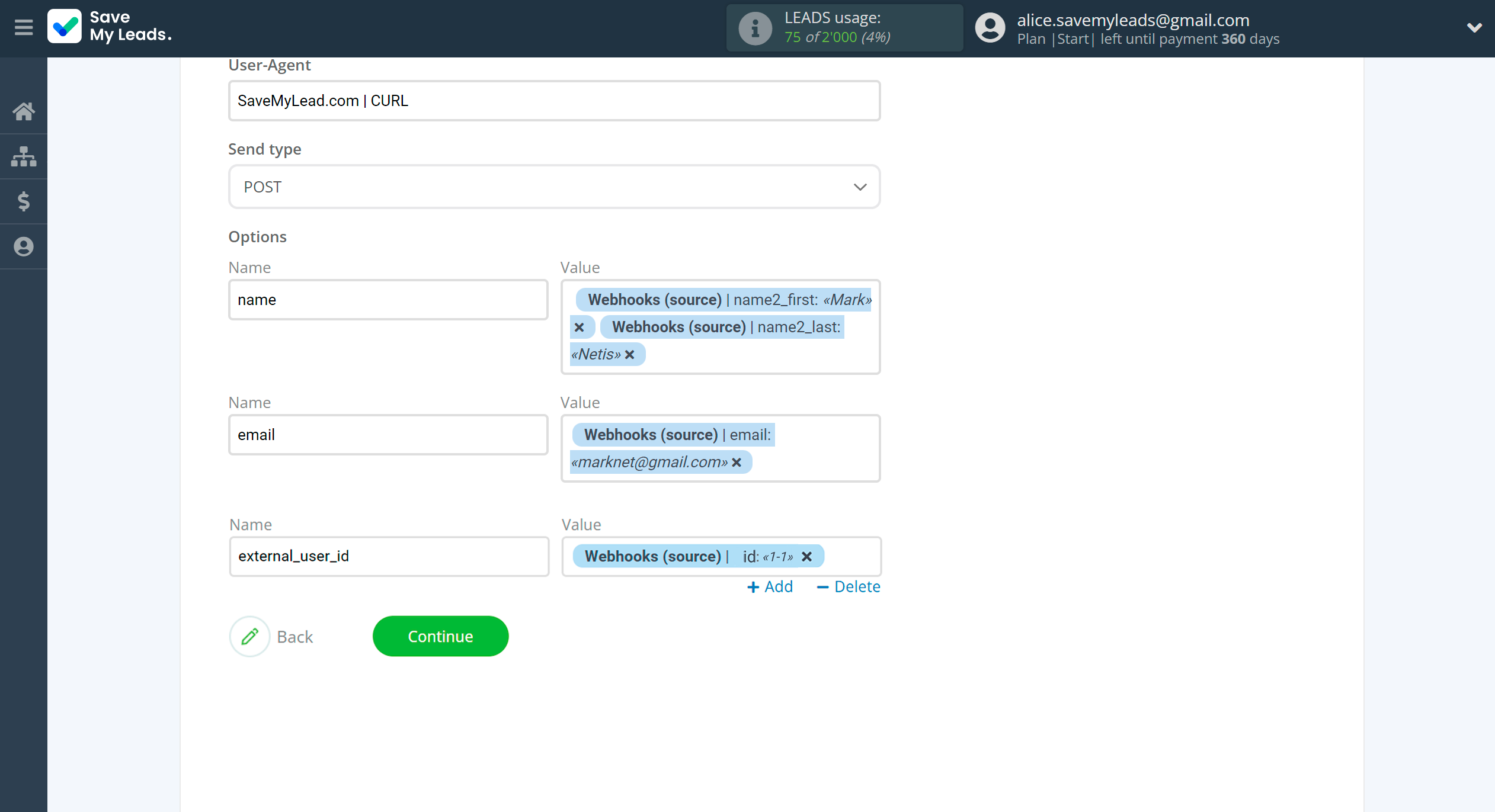Viewport: 1495px width, 812px height.
Task: Click the email option value field
Action: point(721,448)
